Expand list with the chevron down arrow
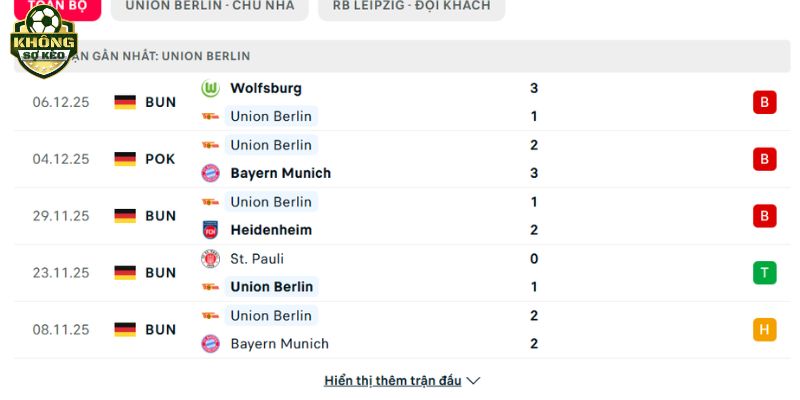The height and width of the screenshot is (400, 800). [x=474, y=381]
